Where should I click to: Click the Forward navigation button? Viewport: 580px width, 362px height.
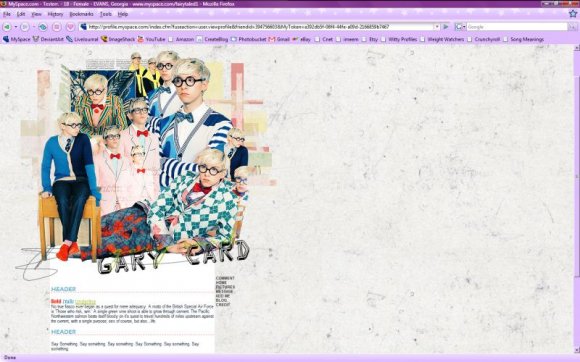pos(24,27)
